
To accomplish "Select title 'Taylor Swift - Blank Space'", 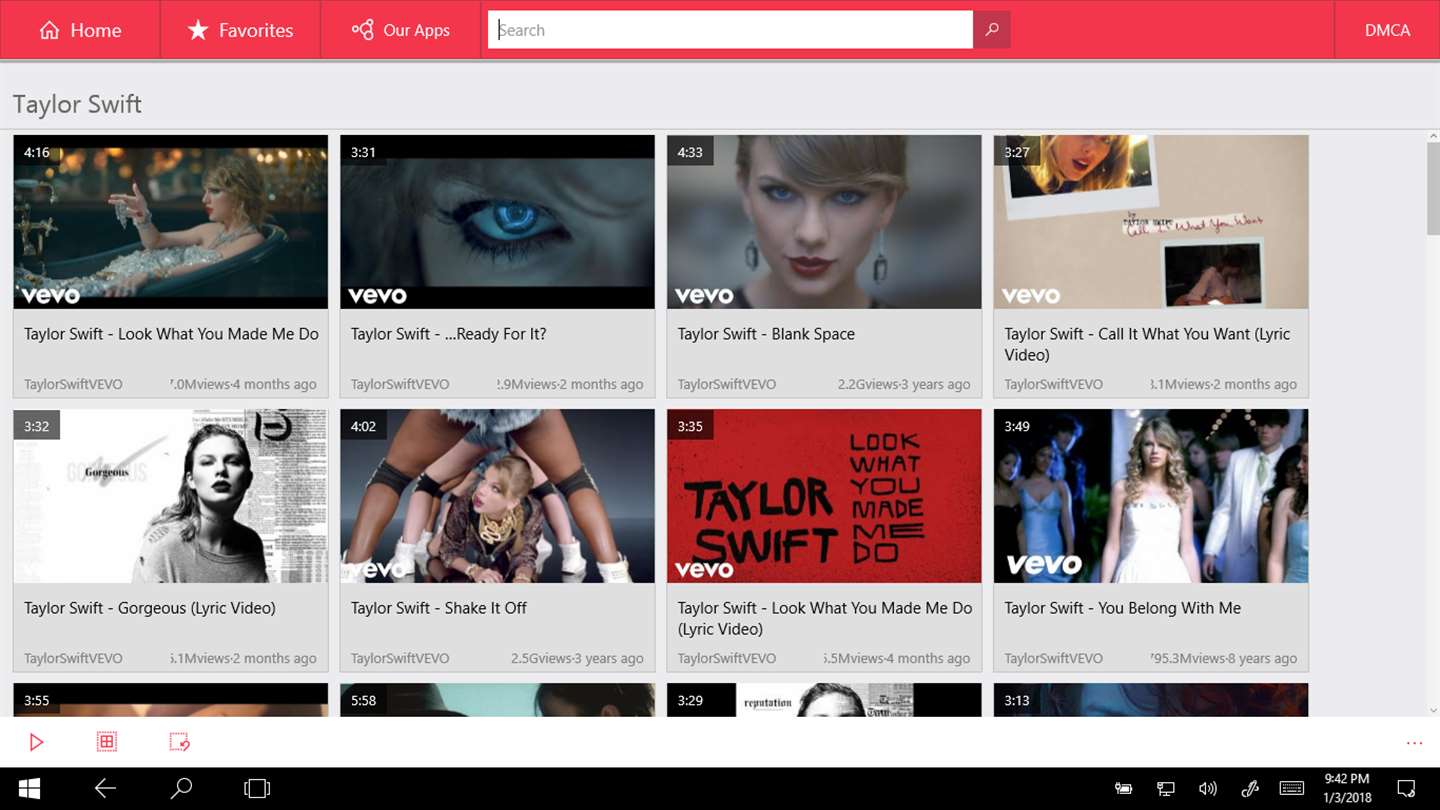I will tap(766, 334).
